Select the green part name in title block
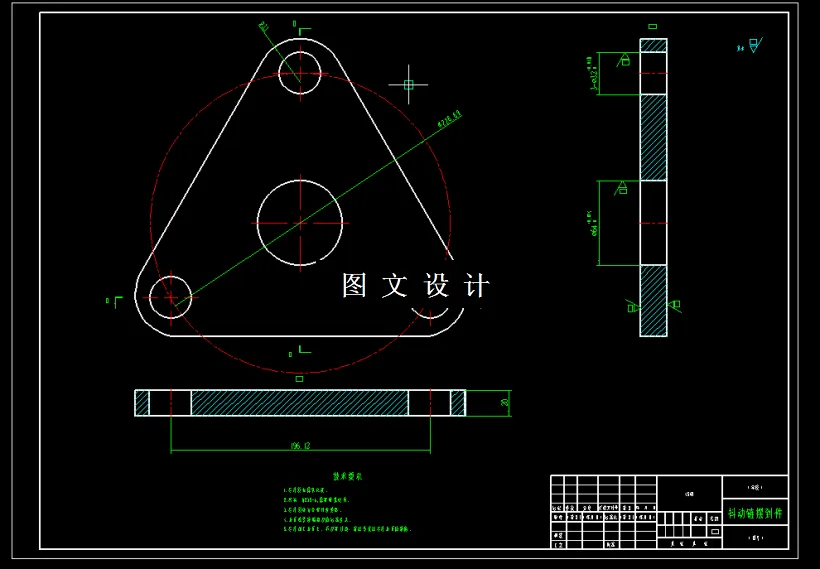This screenshot has width=820, height=569. [x=755, y=513]
